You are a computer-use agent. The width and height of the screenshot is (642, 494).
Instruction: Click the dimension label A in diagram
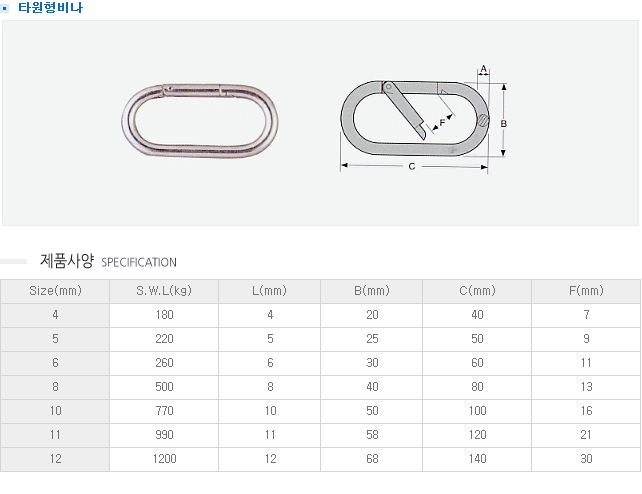[x=484, y=69]
